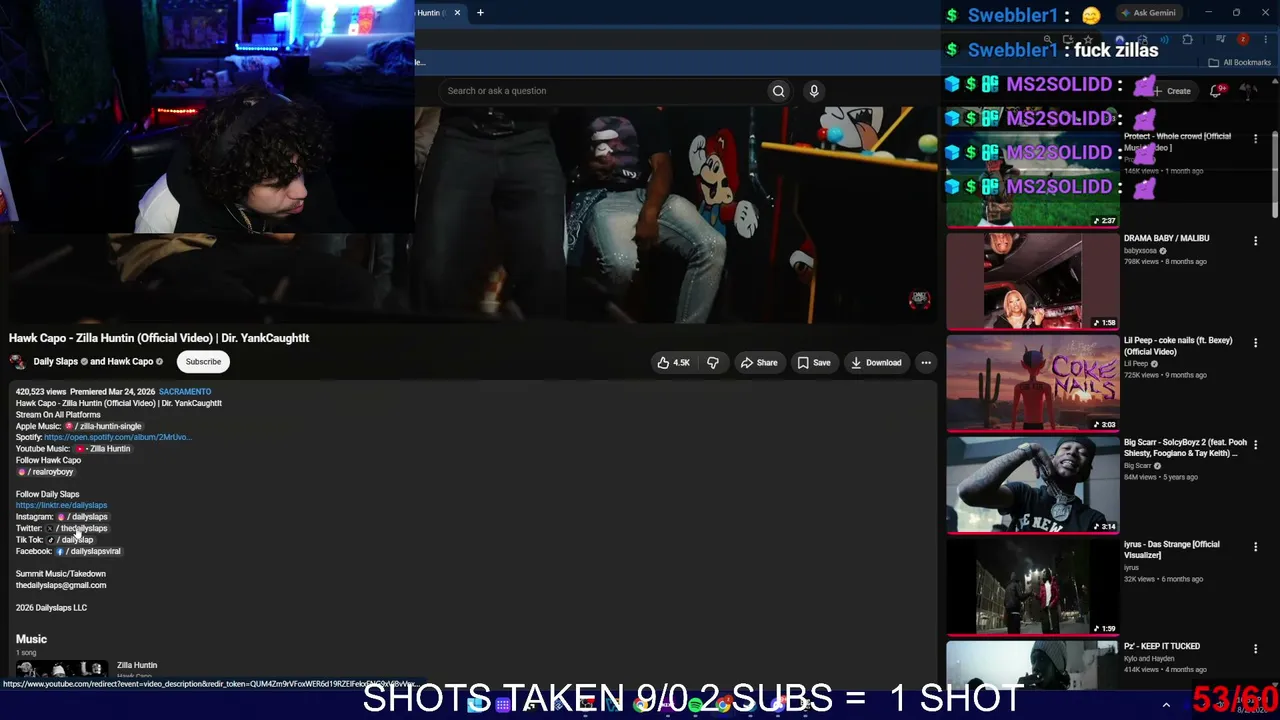
Task: Open options for Protect - Whole crowd video
Action: 1256,139
